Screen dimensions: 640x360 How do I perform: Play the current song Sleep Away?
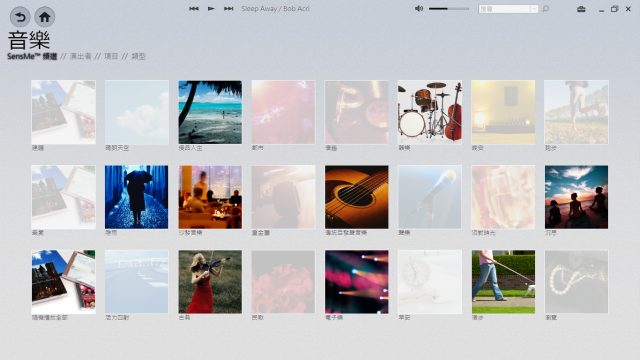click(x=211, y=9)
